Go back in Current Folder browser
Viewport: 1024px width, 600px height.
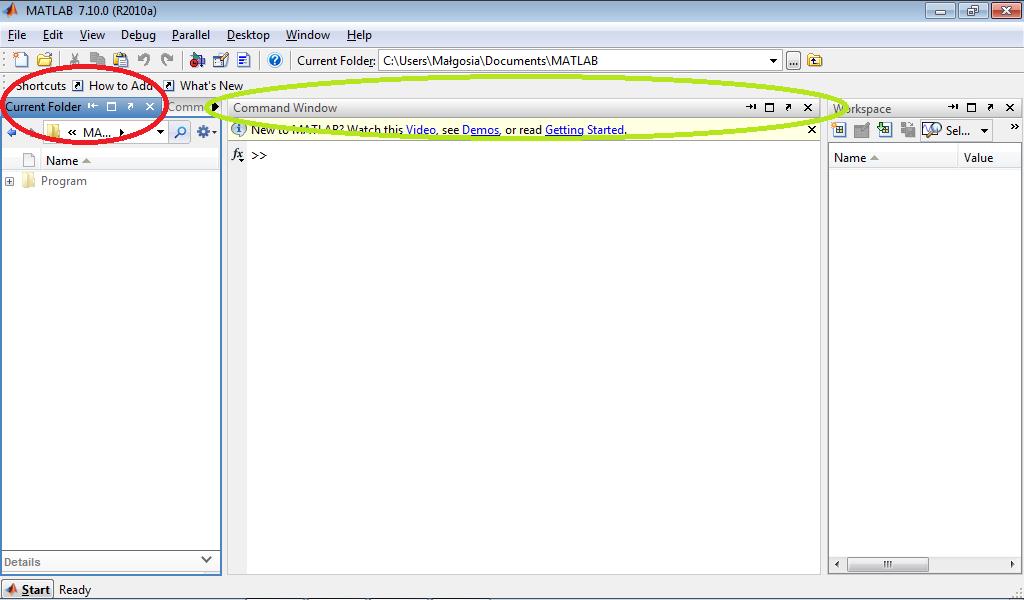pos(11,133)
